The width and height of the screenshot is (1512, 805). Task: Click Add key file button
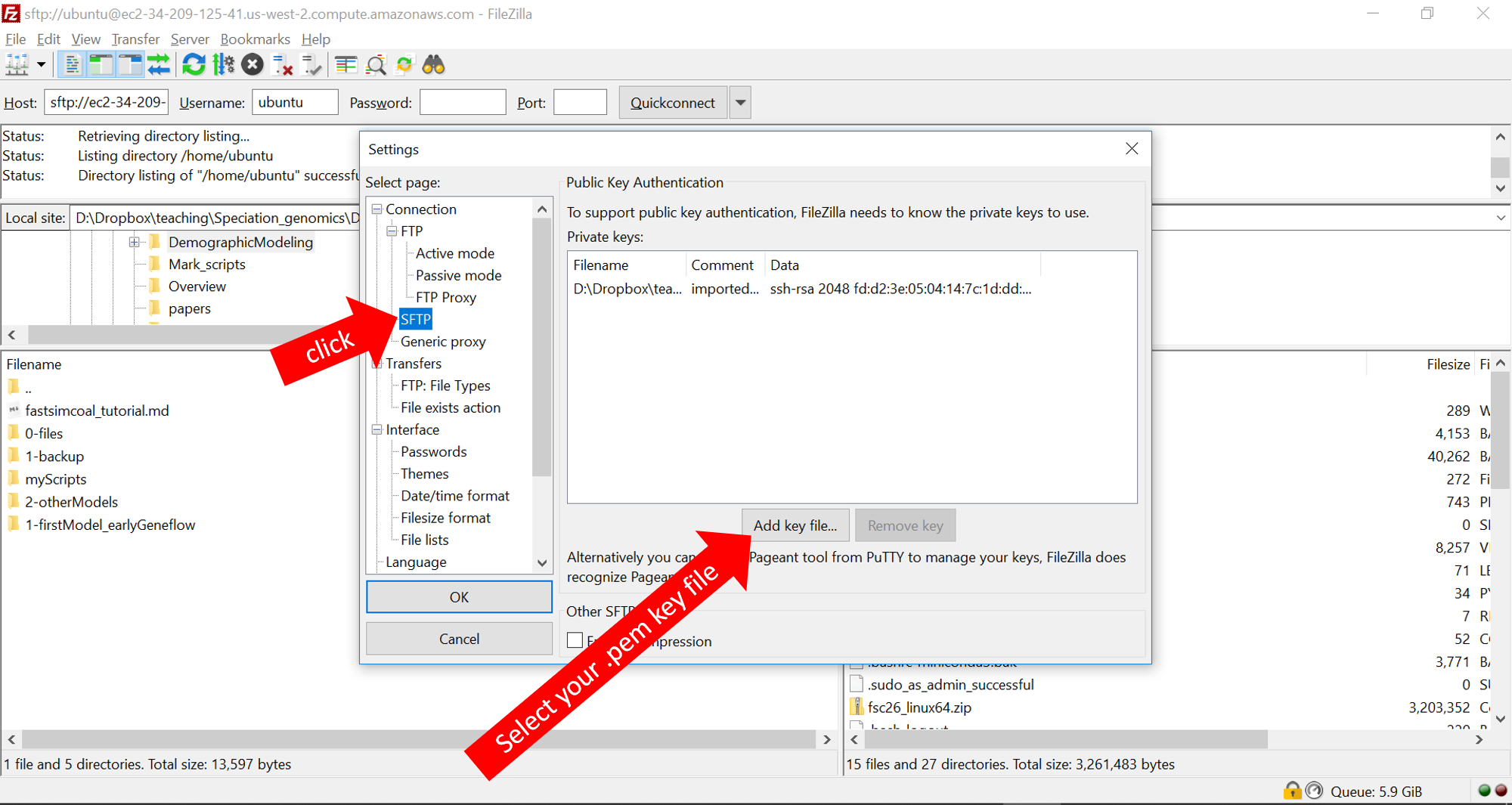tap(795, 525)
